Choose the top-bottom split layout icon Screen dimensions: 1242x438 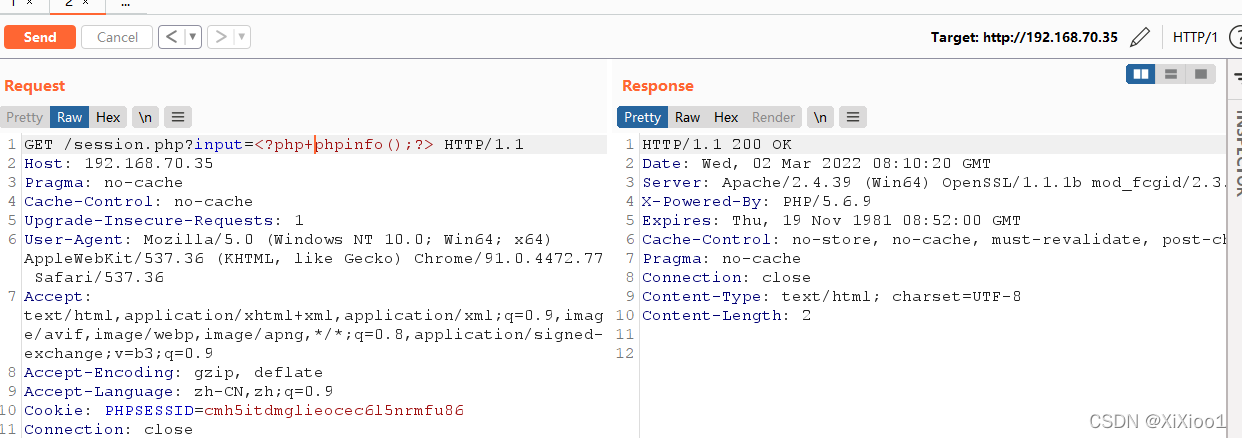point(1170,74)
